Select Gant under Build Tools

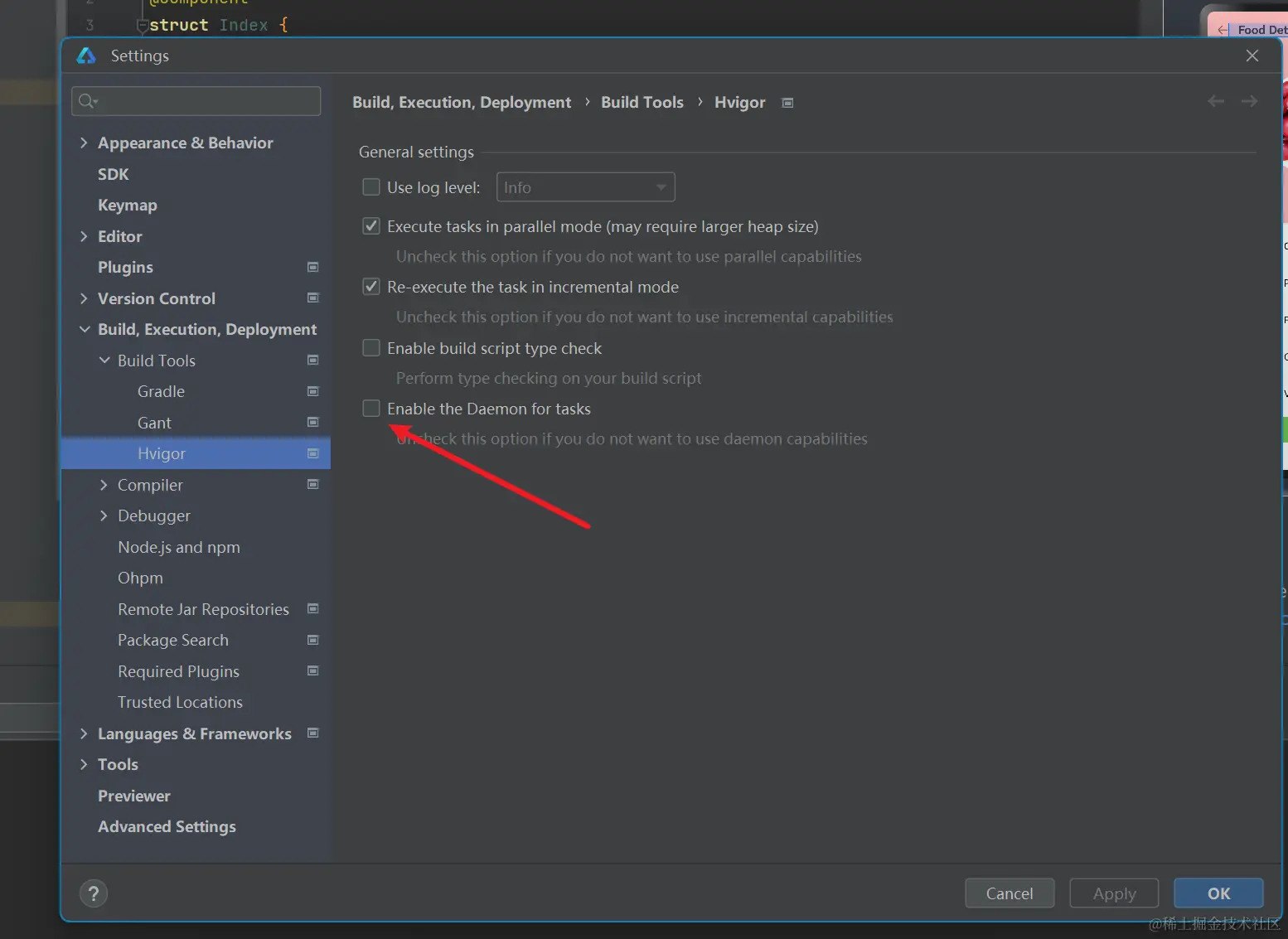click(154, 423)
